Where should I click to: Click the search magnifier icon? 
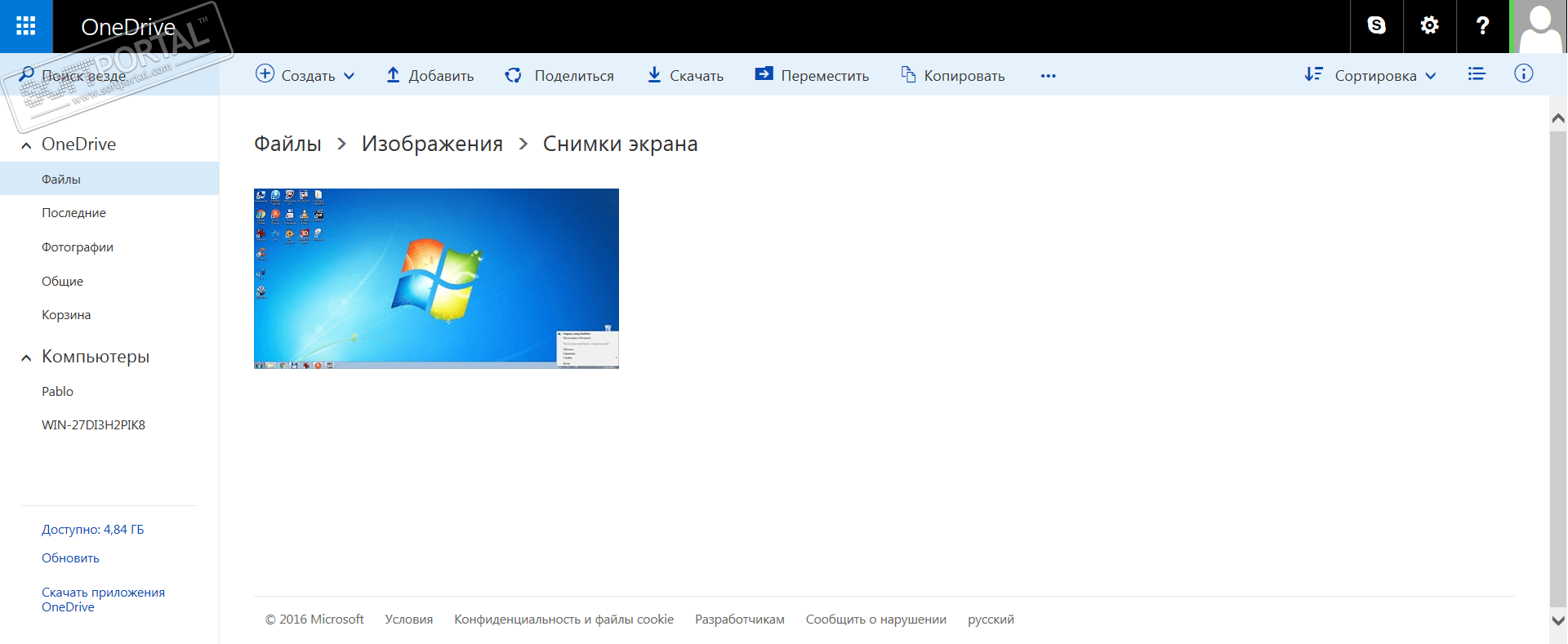pos(26,74)
